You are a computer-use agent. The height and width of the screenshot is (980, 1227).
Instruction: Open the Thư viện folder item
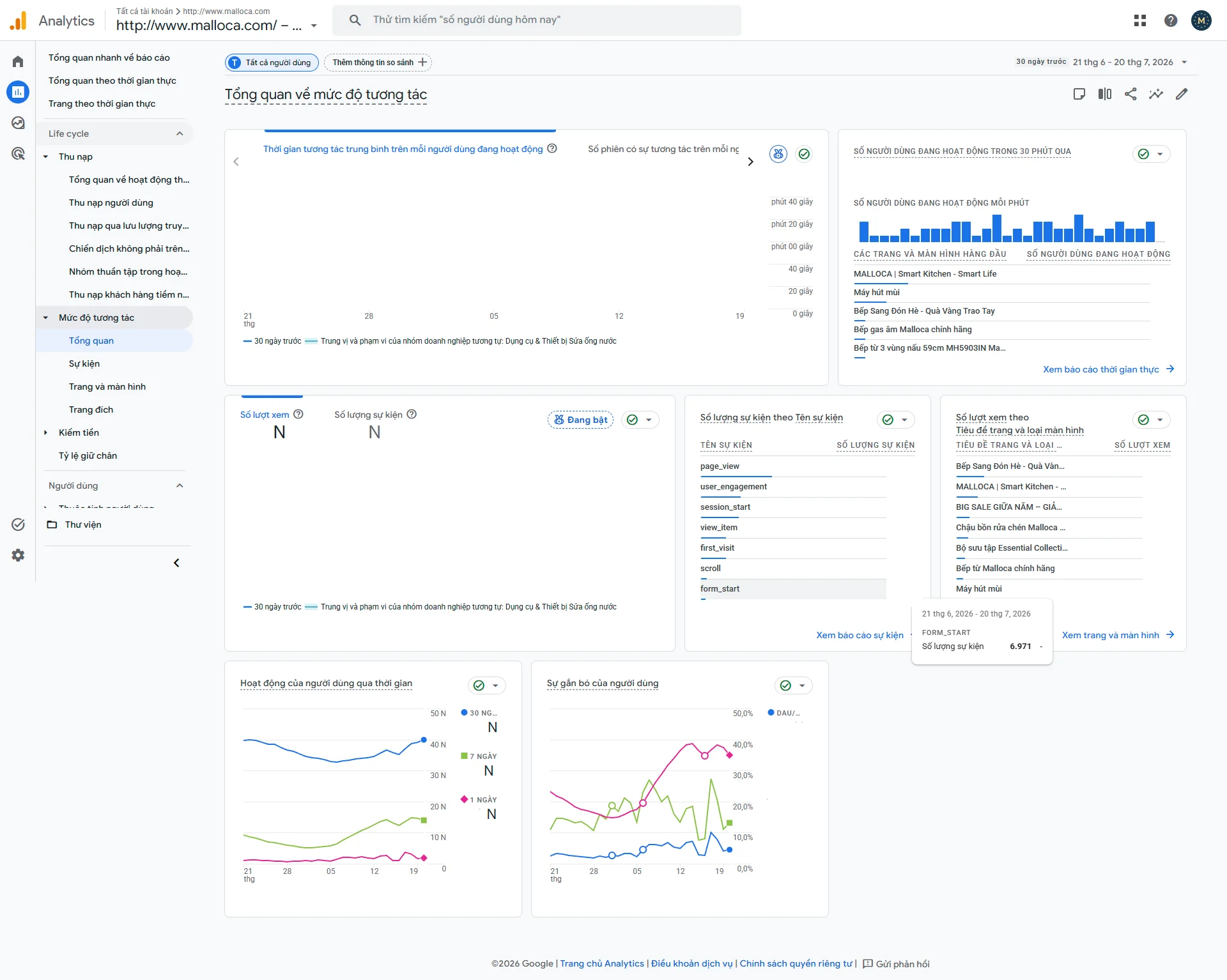coord(83,524)
